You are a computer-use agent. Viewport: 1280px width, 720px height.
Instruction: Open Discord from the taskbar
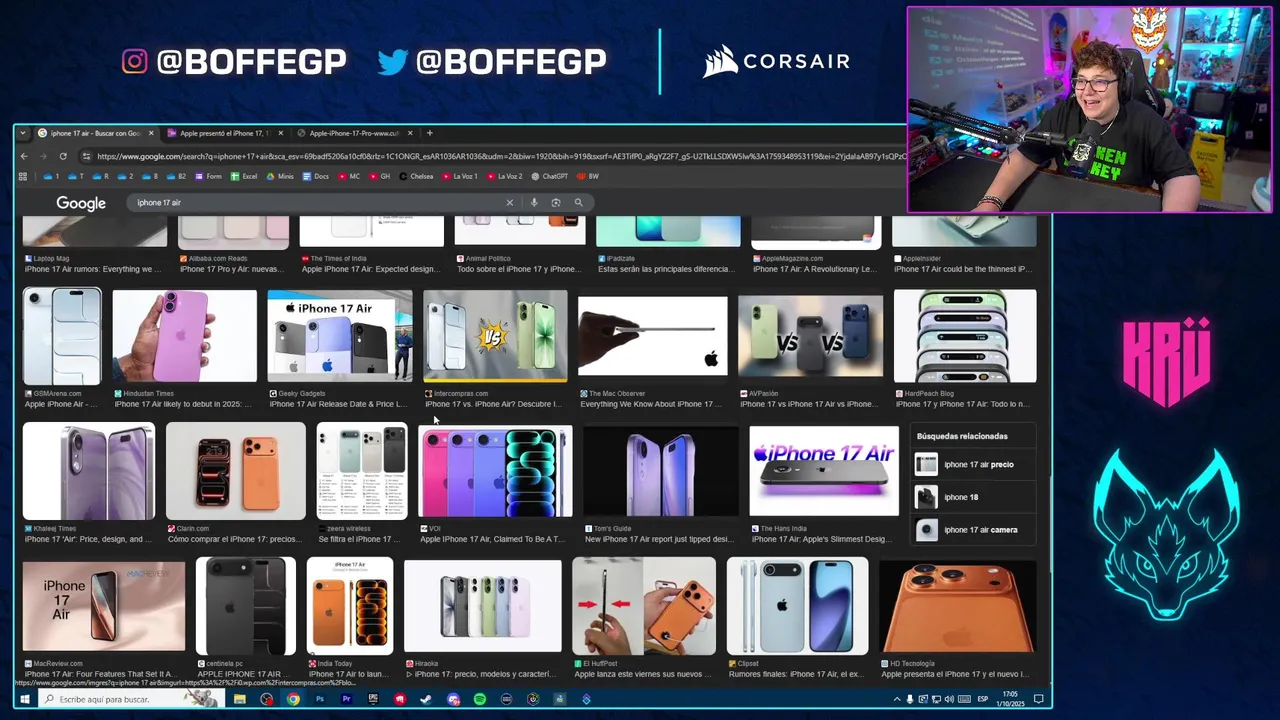pyautogui.click(x=453, y=699)
